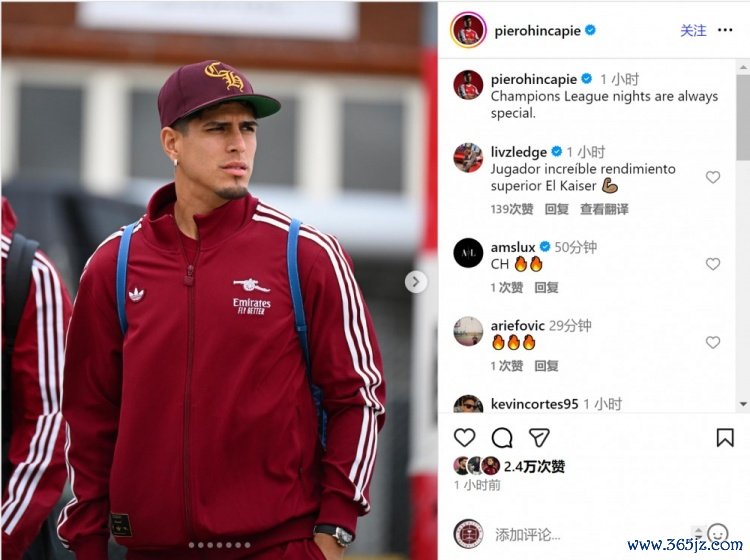Save post with bookmark icon
Screen dimensions: 750x560
pyautogui.click(x=725, y=438)
